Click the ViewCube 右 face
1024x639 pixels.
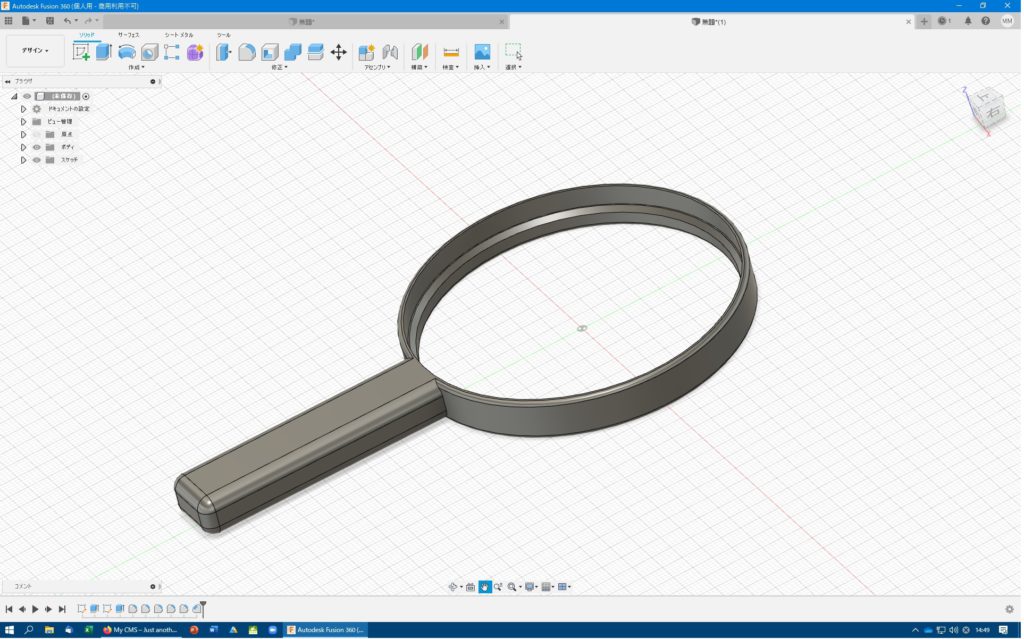tap(993, 112)
